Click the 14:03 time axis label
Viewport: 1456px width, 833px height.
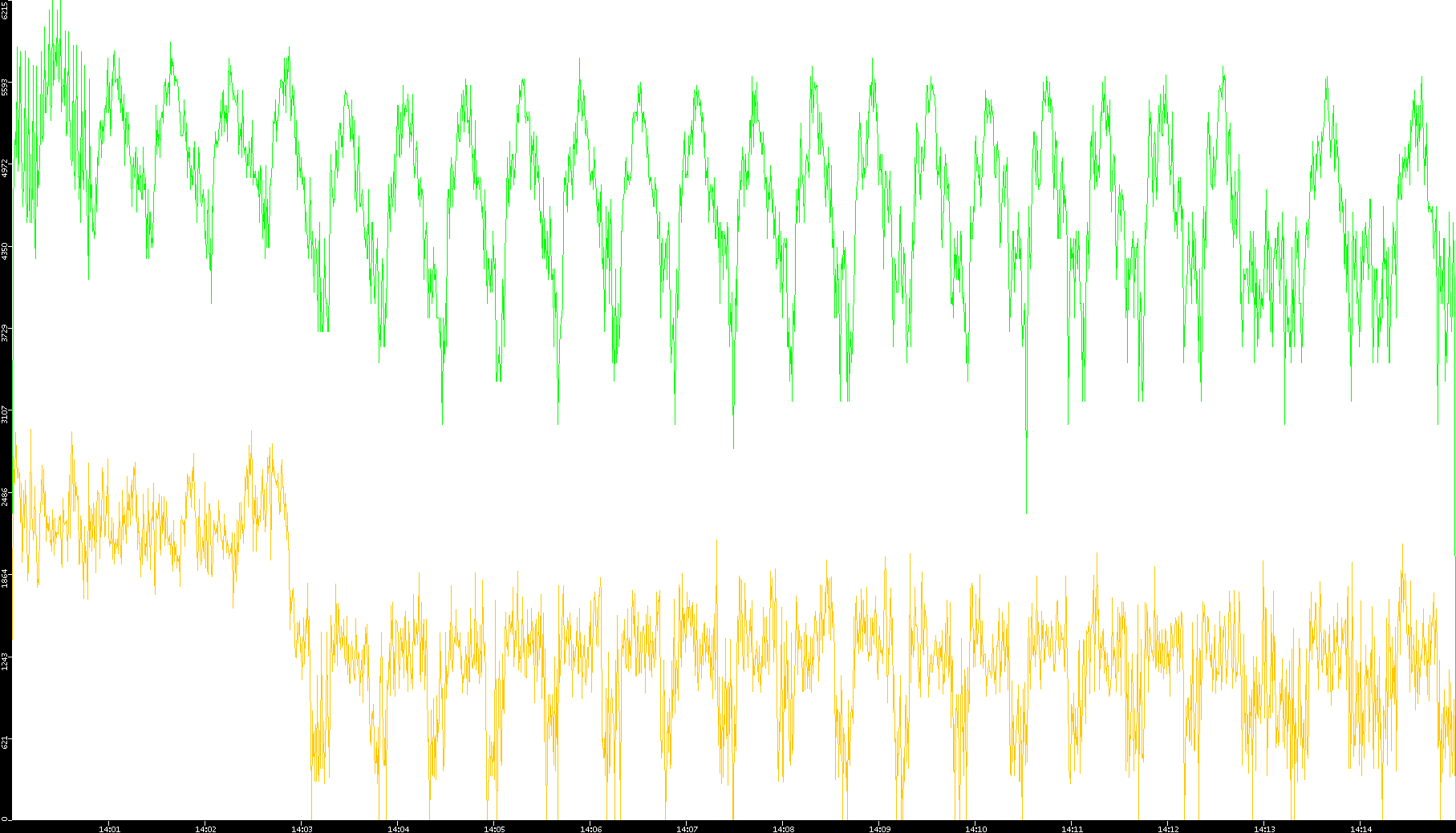pos(302,828)
